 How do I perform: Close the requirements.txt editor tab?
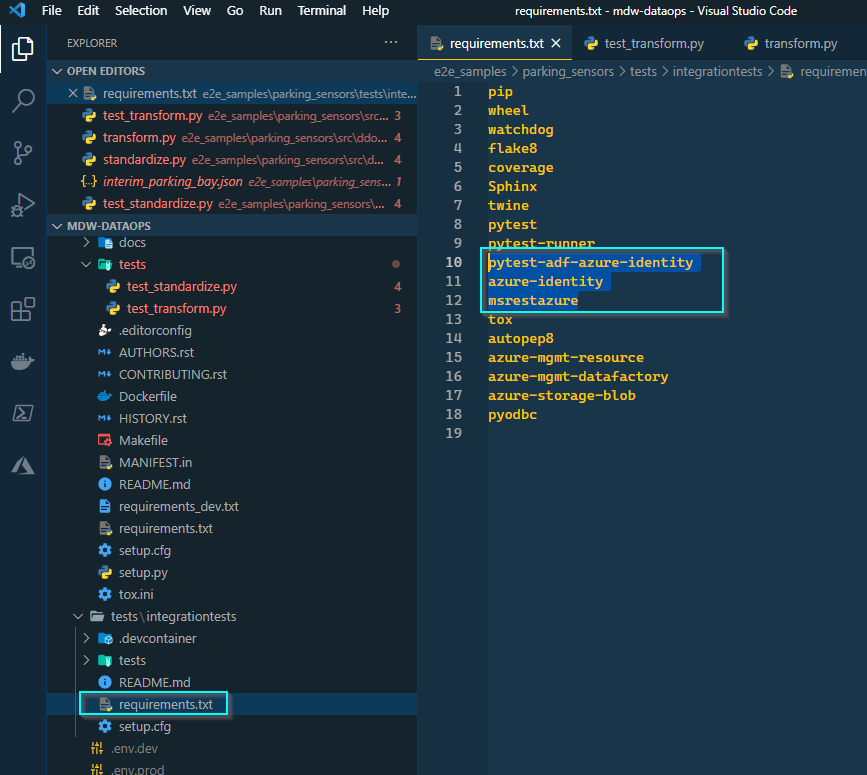pyautogui.click(x=558, y=44)
